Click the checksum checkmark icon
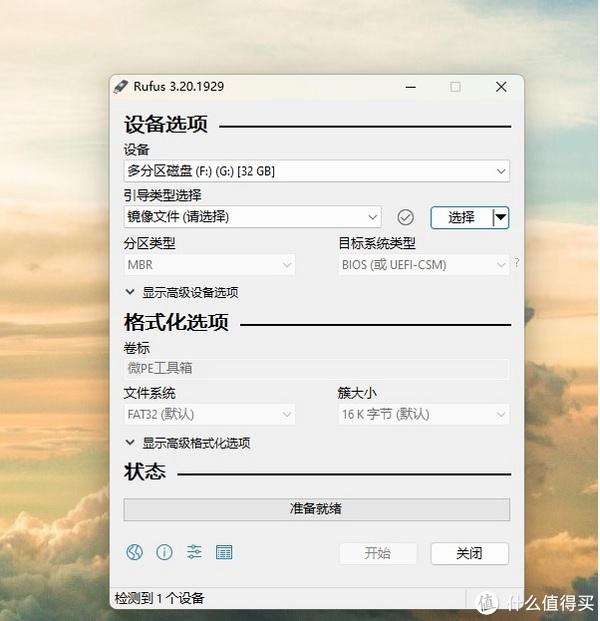Screen dimensions: 600x621 (x=405, y=217)
